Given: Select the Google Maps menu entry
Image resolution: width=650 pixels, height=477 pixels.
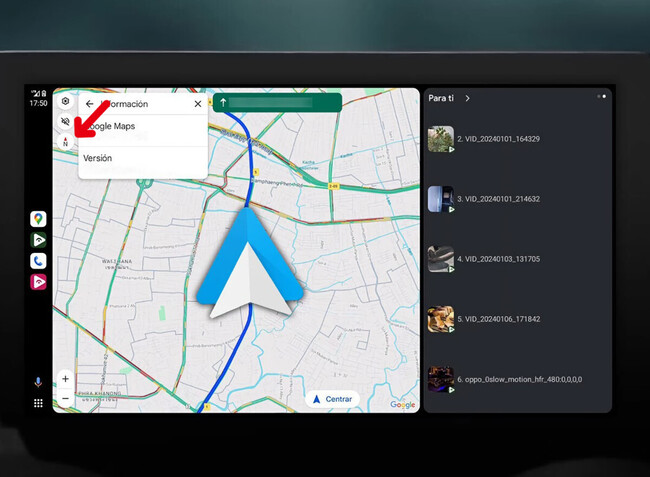Looking at the screenshot, I should [112, 126].
